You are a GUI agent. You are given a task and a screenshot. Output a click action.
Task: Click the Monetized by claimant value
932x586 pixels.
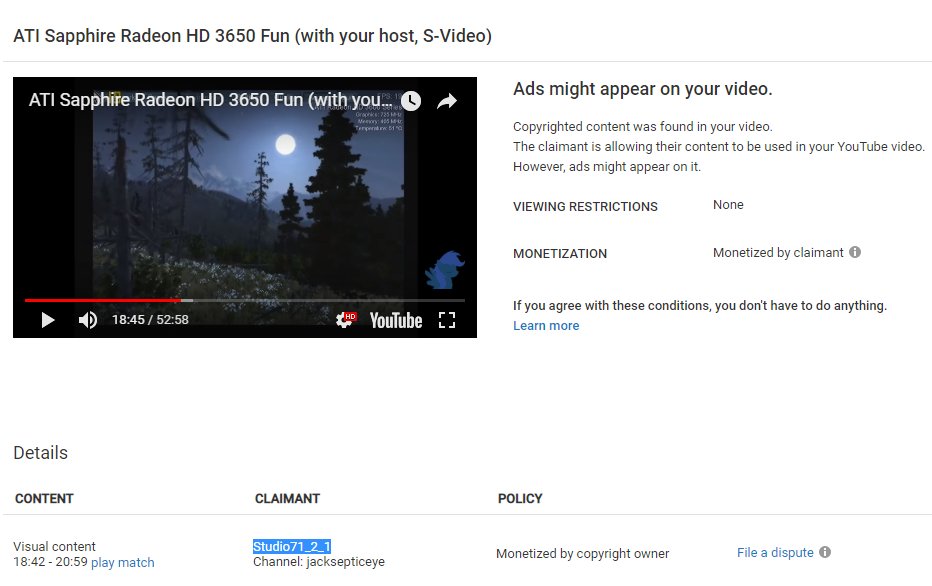778,253
